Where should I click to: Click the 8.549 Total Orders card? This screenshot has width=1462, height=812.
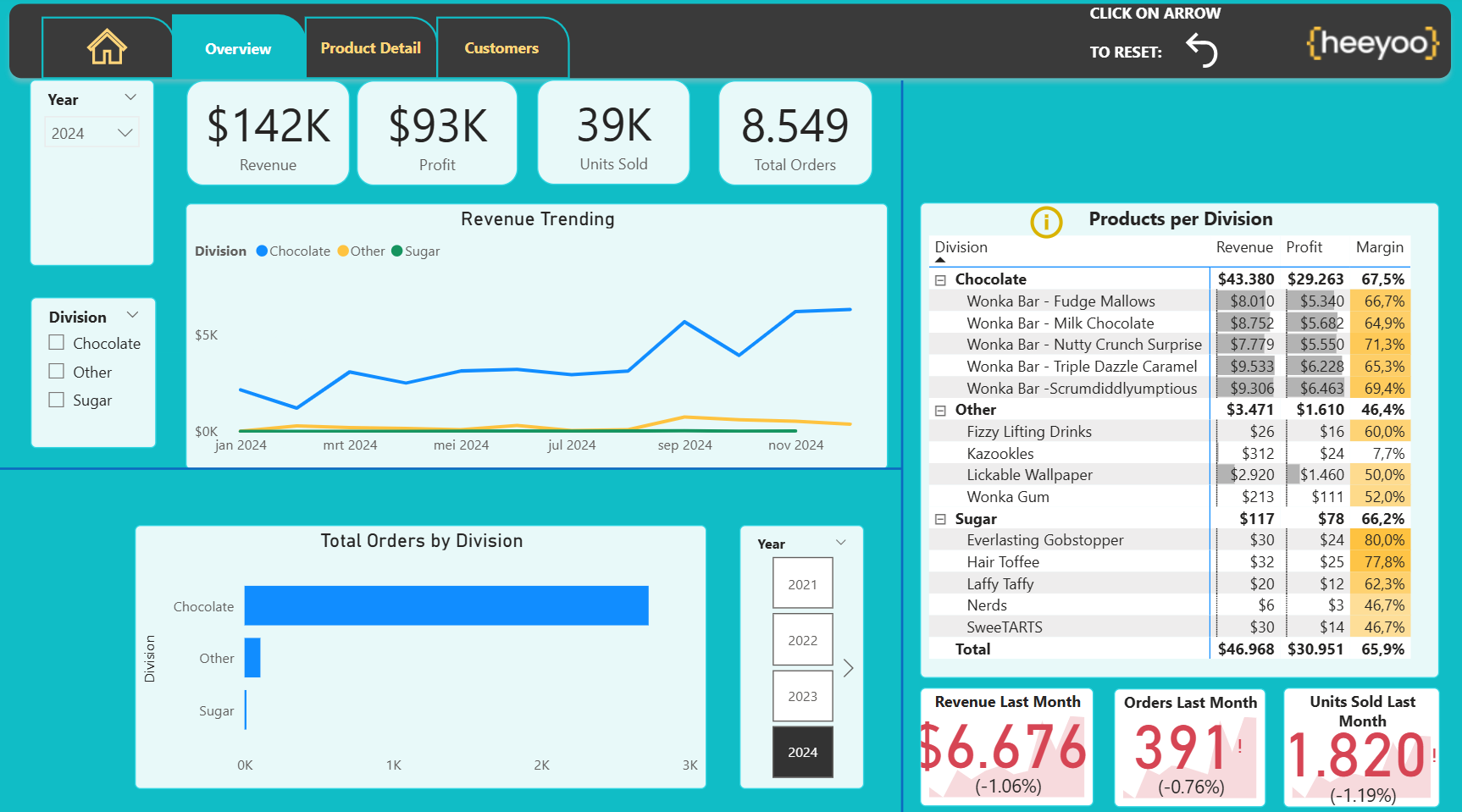[795, 133]
